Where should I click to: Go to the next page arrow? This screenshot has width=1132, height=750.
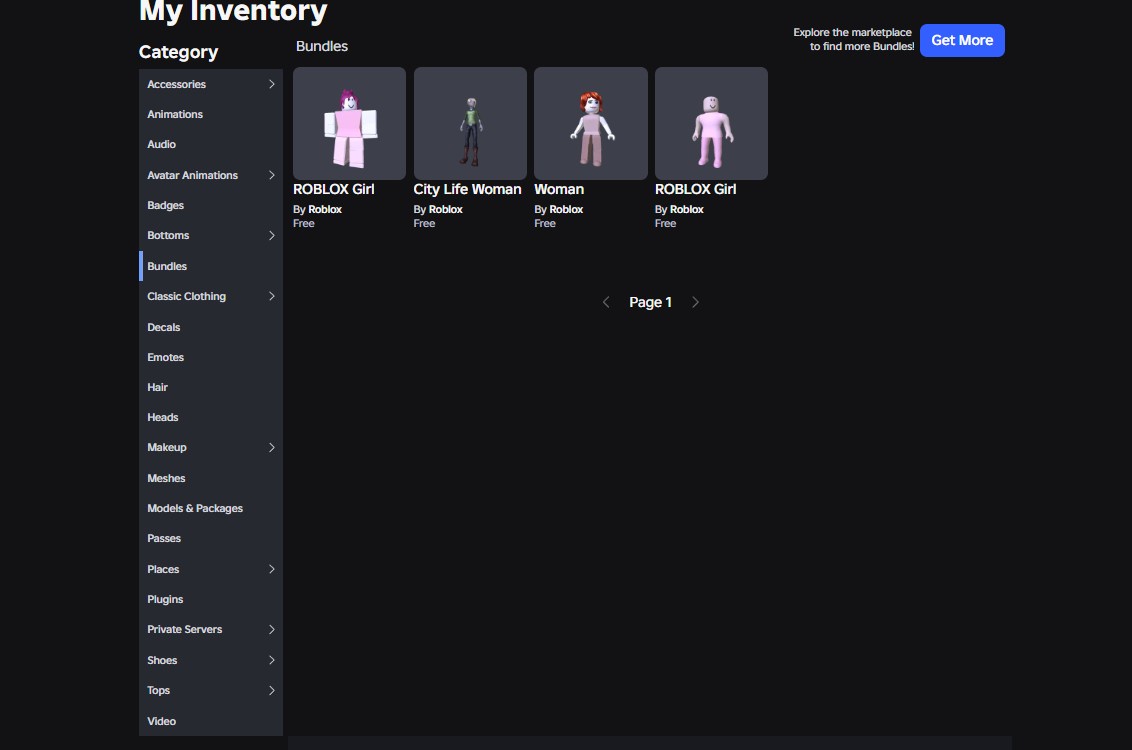(x=695, y=302)
